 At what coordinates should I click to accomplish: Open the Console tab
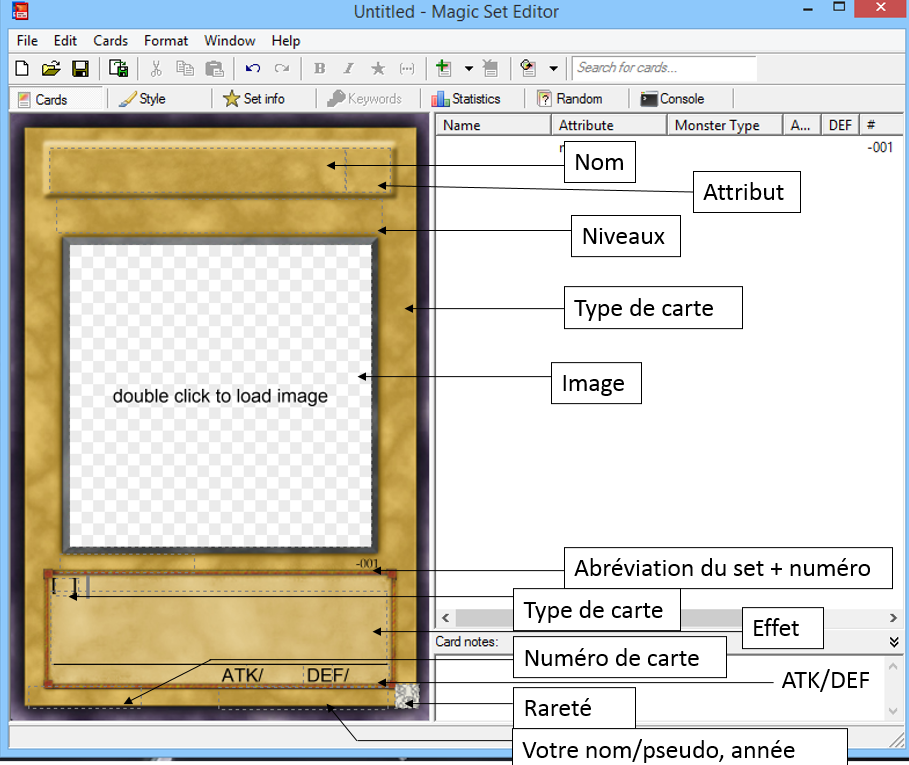point(672,99)
